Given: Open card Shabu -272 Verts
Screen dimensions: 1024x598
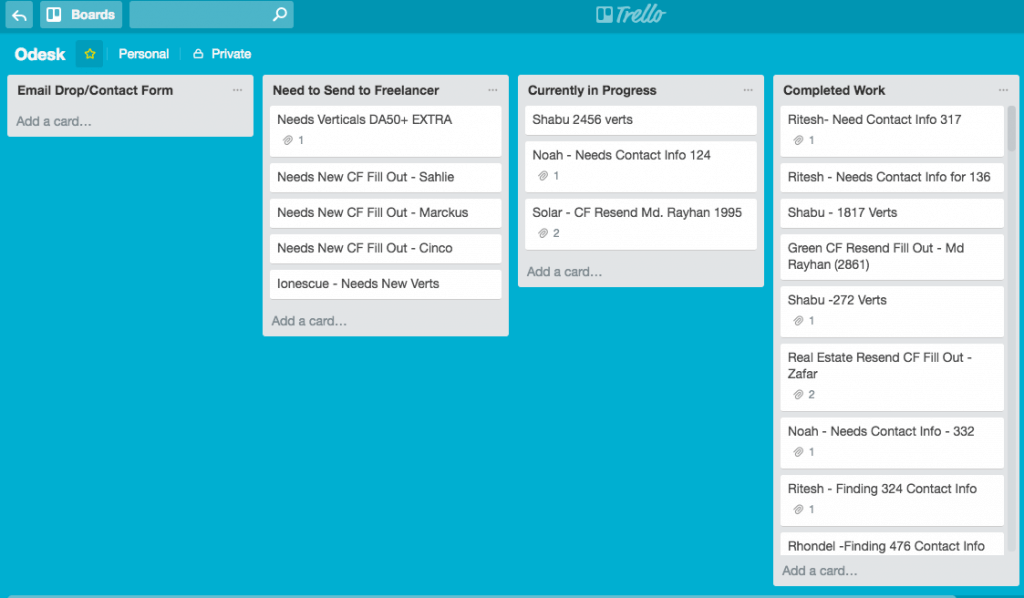Looking at the screenshot, I should 891,311.
